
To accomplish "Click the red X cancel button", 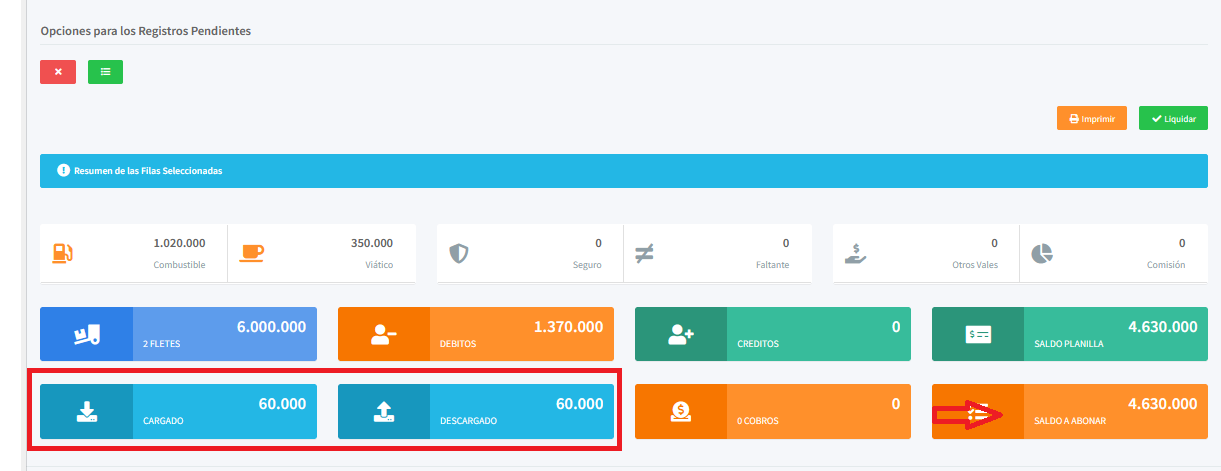I will coord(58,72).
